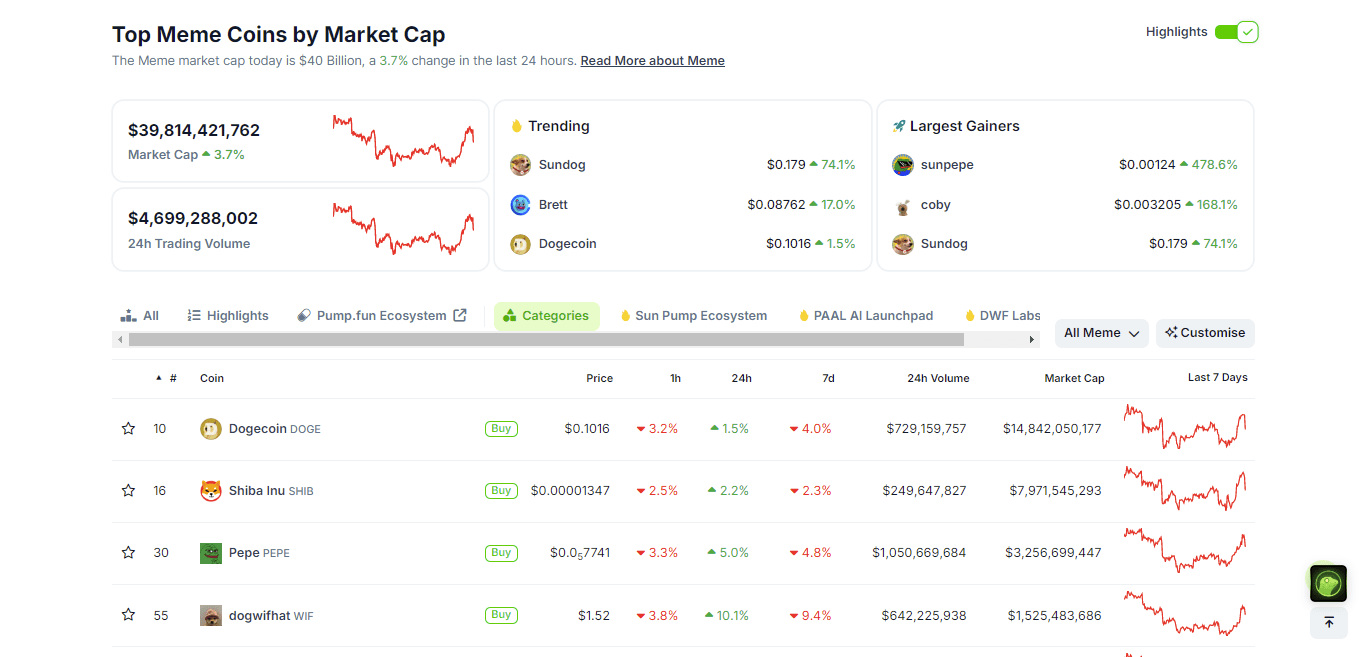Screen dimensions: 1366x657
Task: Click the sunpepe coin icon
Action: click(x=903, y=165)
